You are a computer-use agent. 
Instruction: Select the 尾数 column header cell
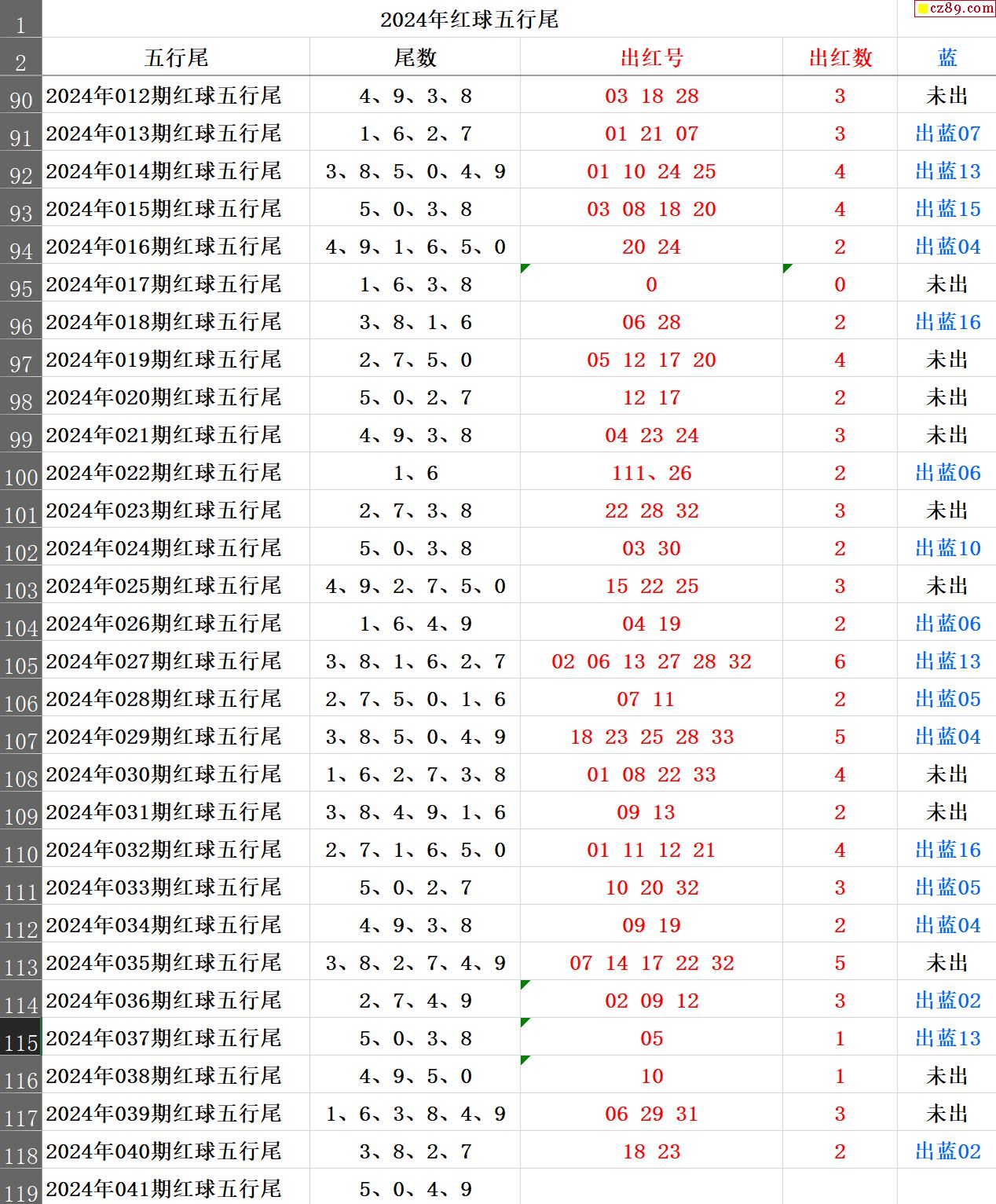click(x=415, y=57)
